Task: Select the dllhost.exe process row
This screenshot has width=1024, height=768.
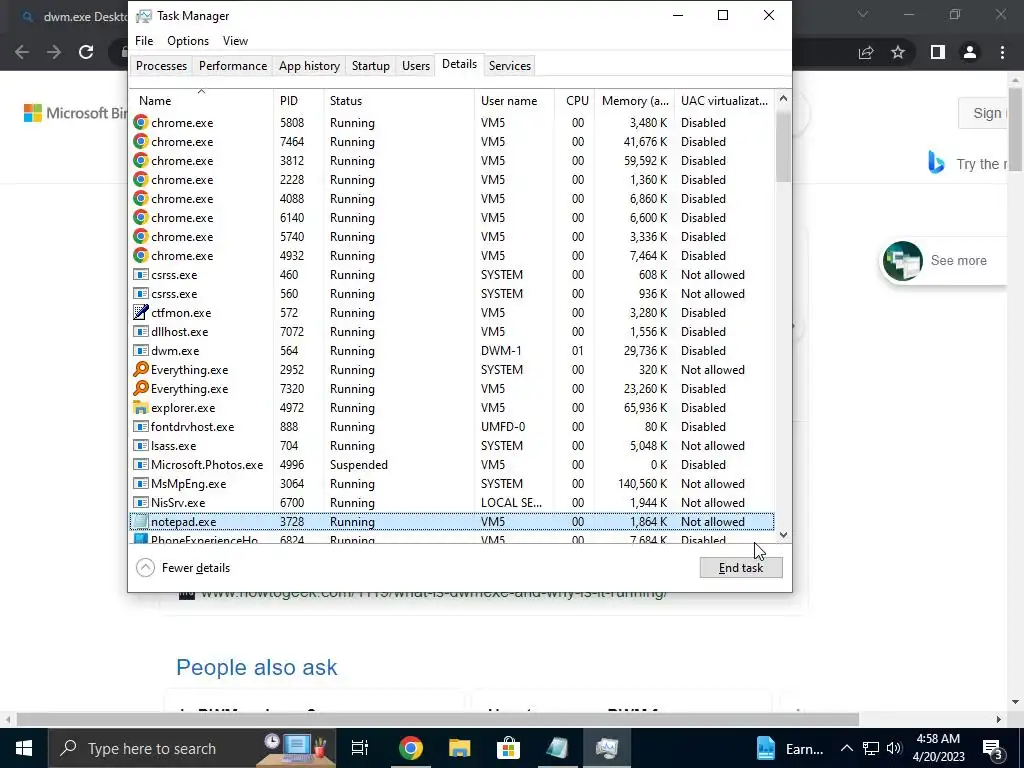Action: [452, 332]
